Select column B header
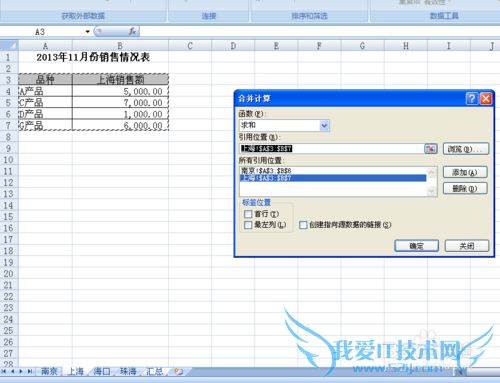This screenshot has width=500, height=383. pos(120,45)
